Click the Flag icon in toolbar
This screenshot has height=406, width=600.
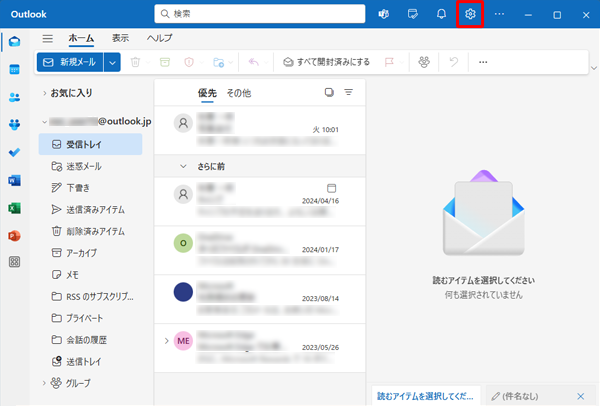(x=389, y=62)
